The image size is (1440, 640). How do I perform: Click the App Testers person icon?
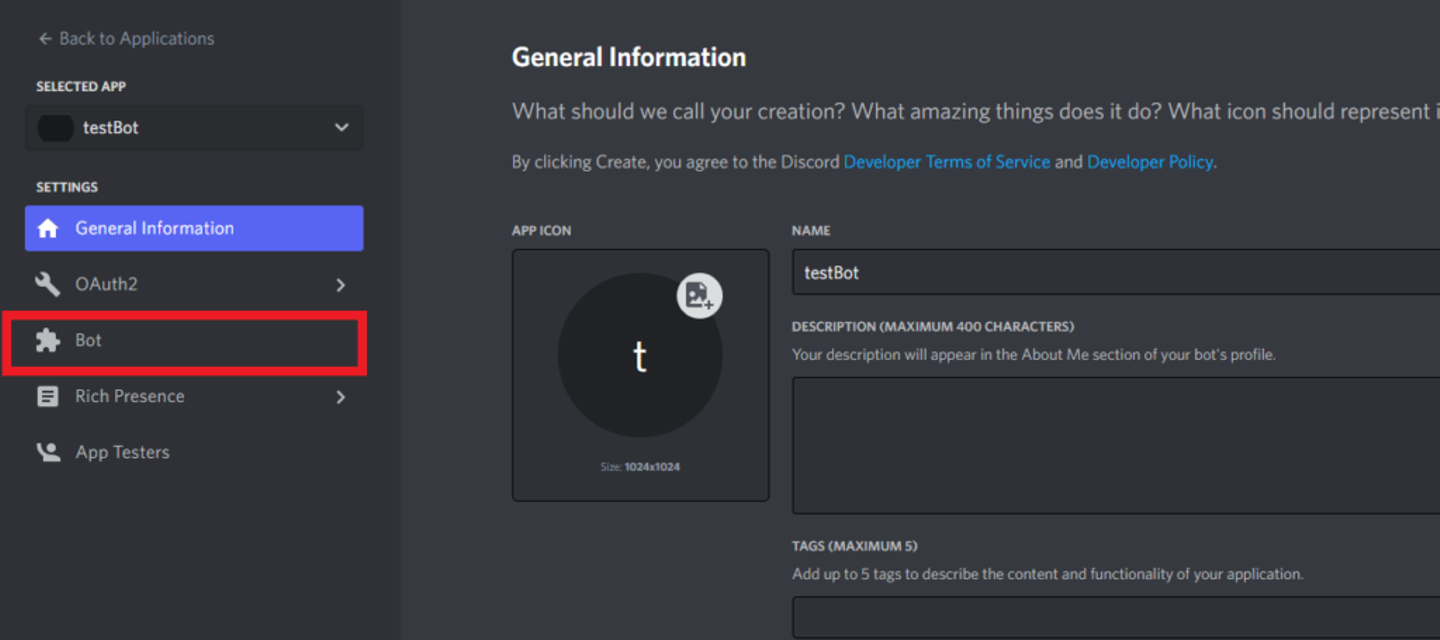coord(48,452)
